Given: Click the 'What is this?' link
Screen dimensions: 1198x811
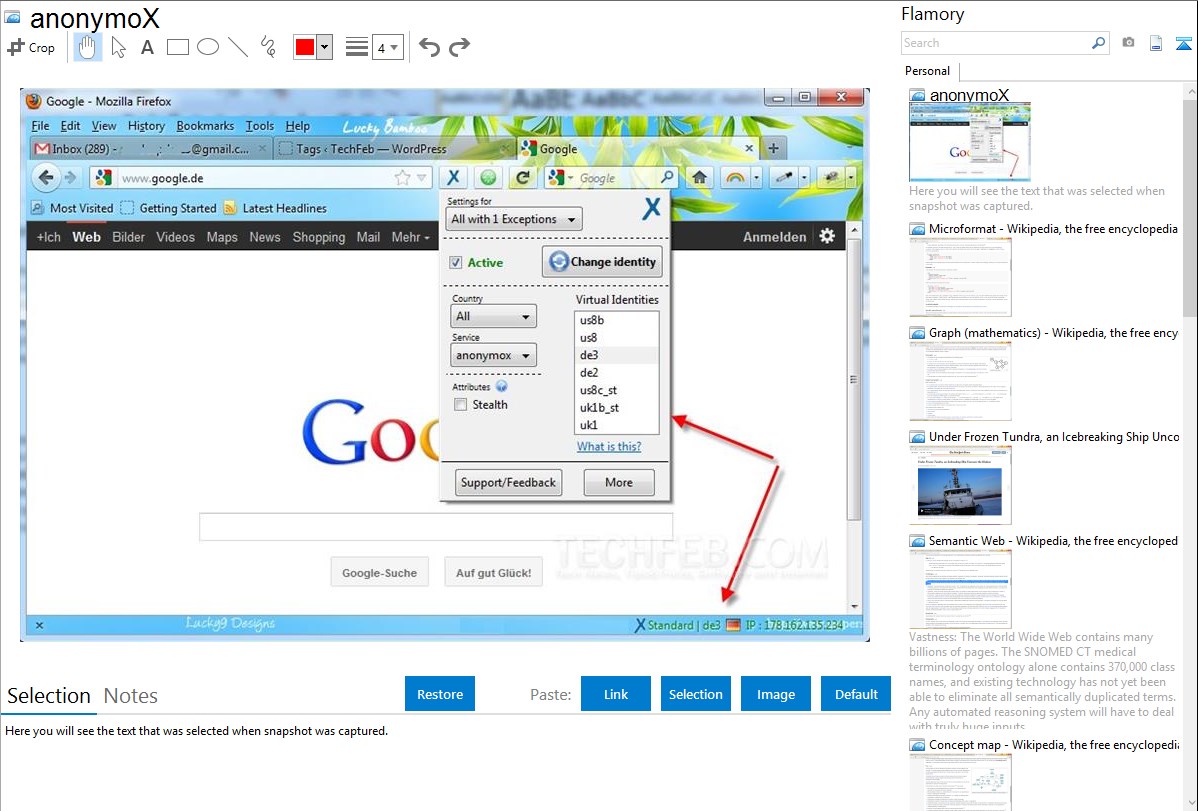Looking at the screenshot, I should point(609,446).
